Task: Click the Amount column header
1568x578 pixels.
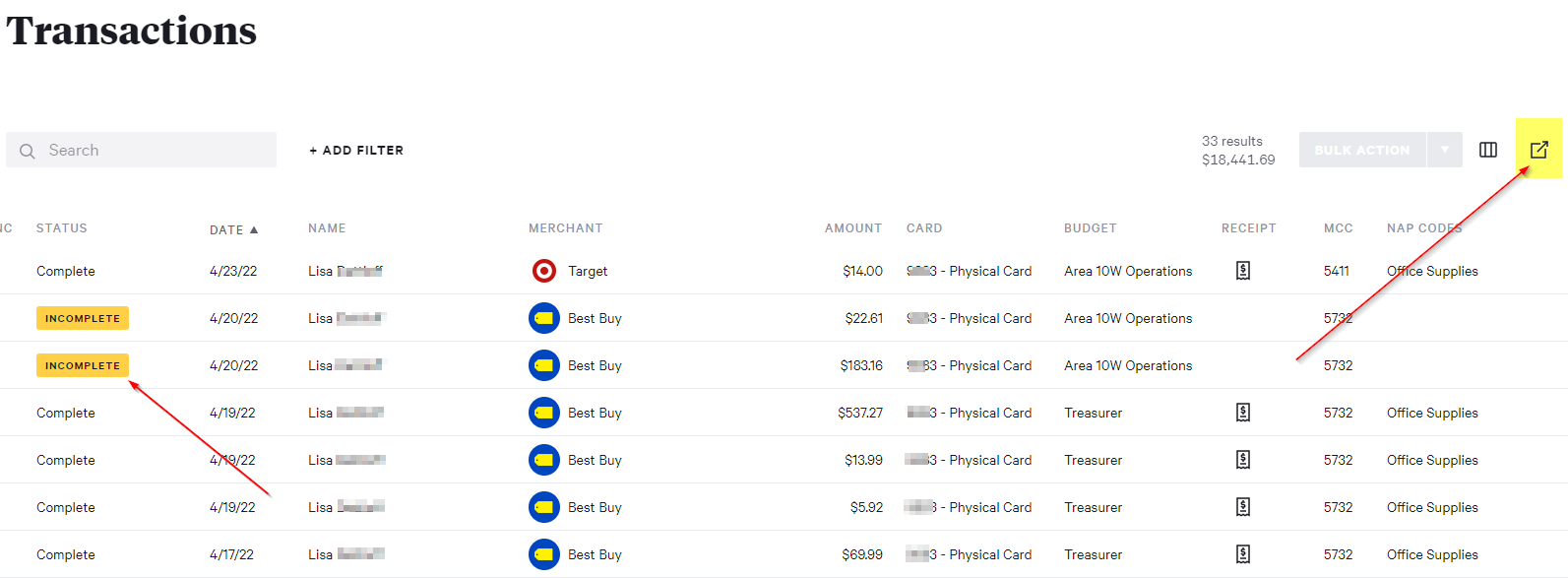Action: pyautogui.click(x=852, y=228)
